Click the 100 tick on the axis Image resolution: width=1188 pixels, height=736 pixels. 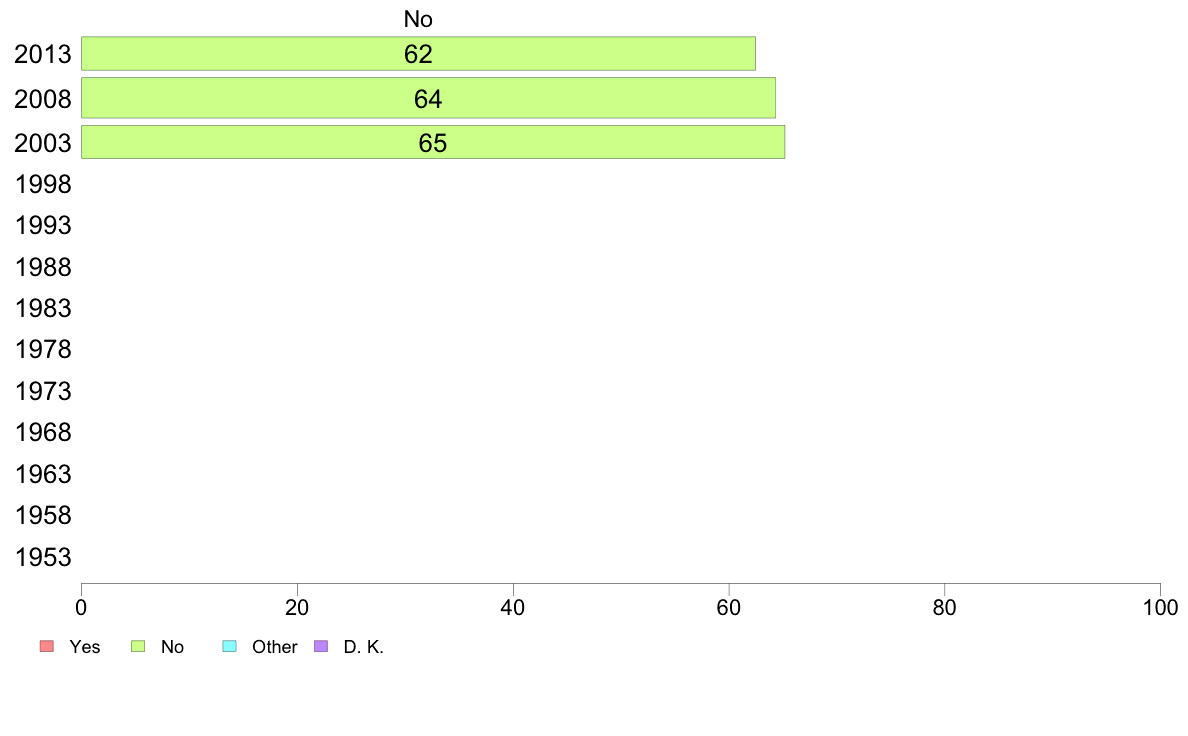(1160, 607)
